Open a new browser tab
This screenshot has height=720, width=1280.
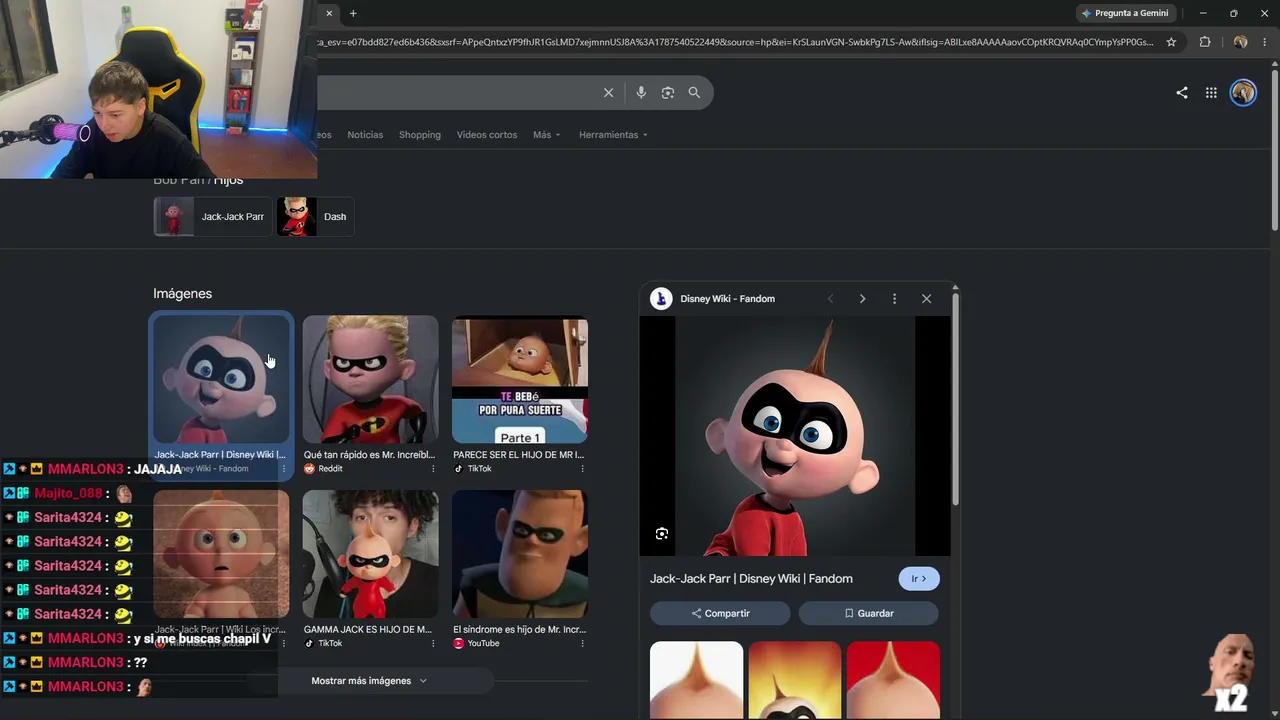pos(353,13)
